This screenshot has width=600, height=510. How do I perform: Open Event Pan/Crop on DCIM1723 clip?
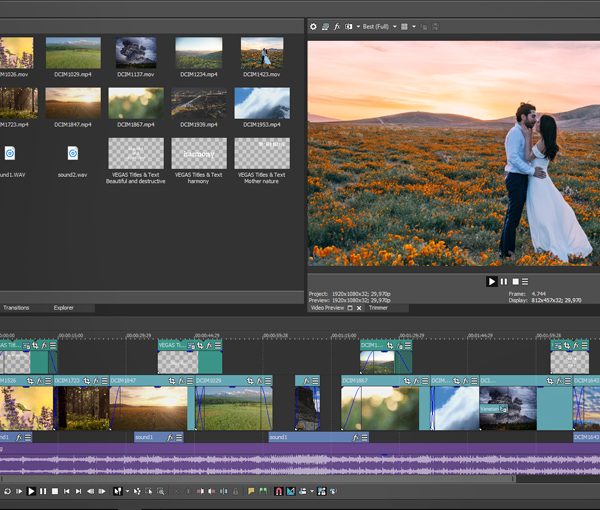point(87,381)
